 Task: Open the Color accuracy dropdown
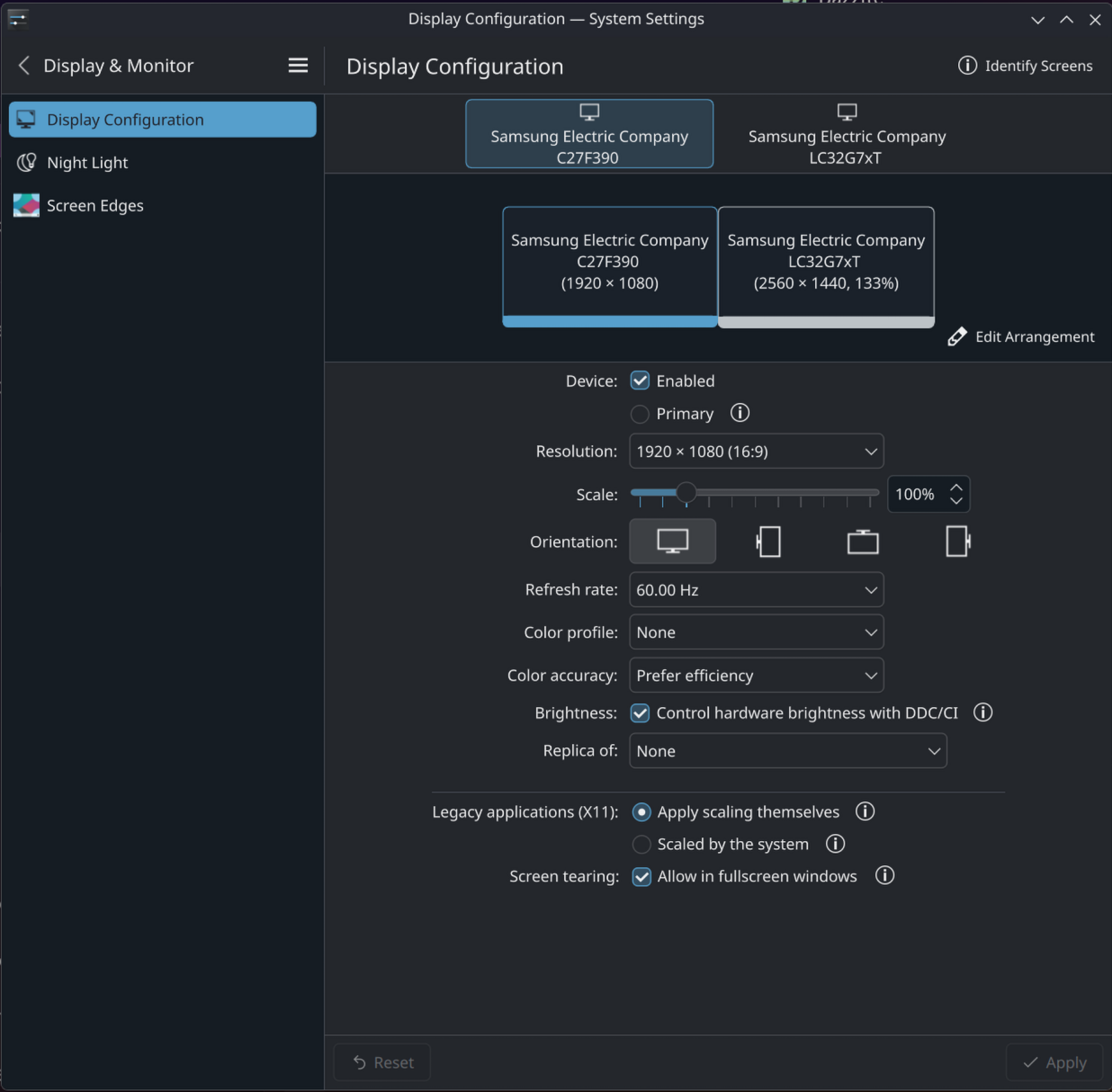click(757, 676)
